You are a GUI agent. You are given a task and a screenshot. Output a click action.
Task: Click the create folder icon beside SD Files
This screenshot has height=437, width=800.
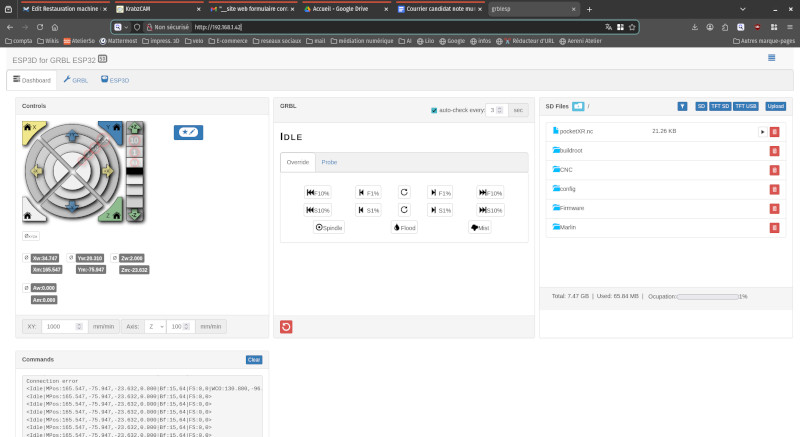[578, 106]
